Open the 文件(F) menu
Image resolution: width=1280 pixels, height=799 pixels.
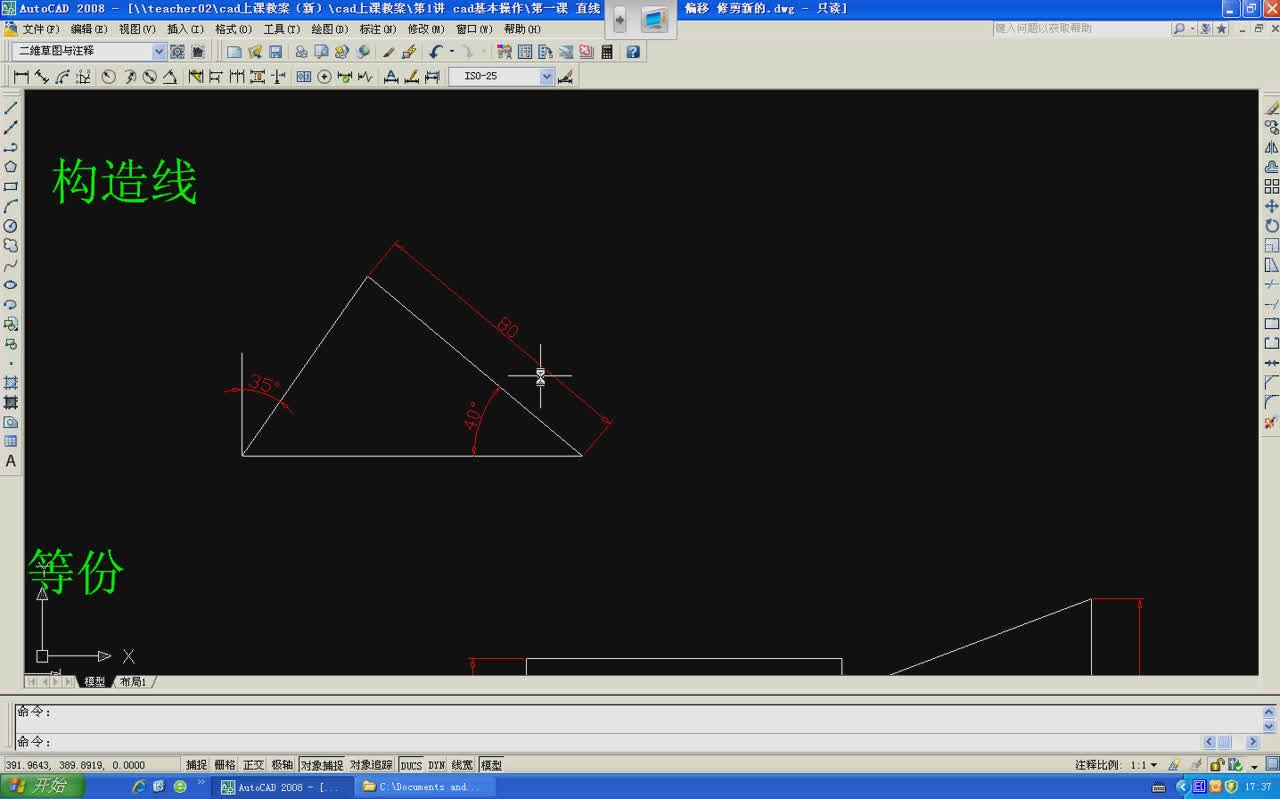pos(40,29)
